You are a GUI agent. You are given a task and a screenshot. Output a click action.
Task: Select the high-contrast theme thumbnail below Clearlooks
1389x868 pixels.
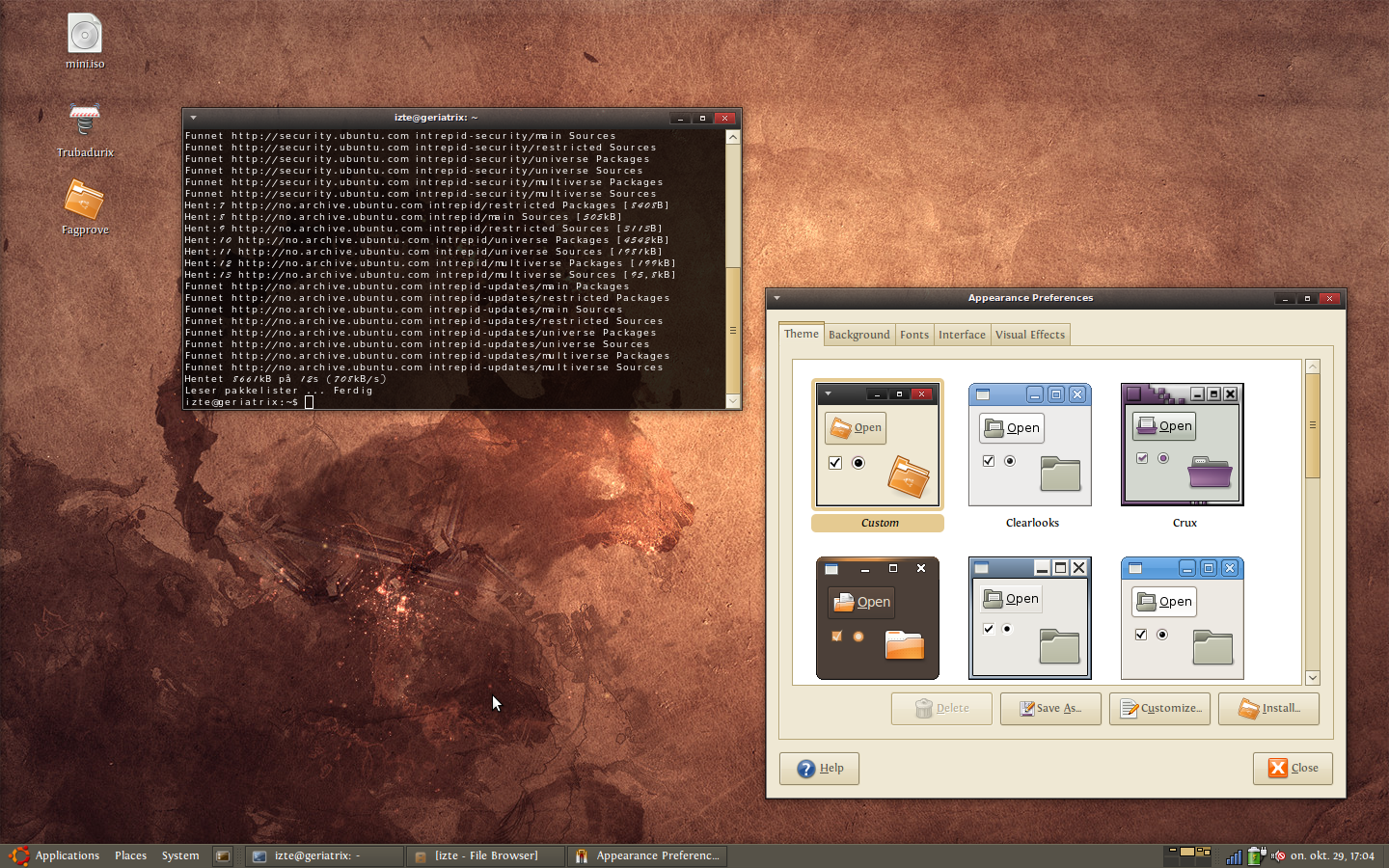[1030, 618]
